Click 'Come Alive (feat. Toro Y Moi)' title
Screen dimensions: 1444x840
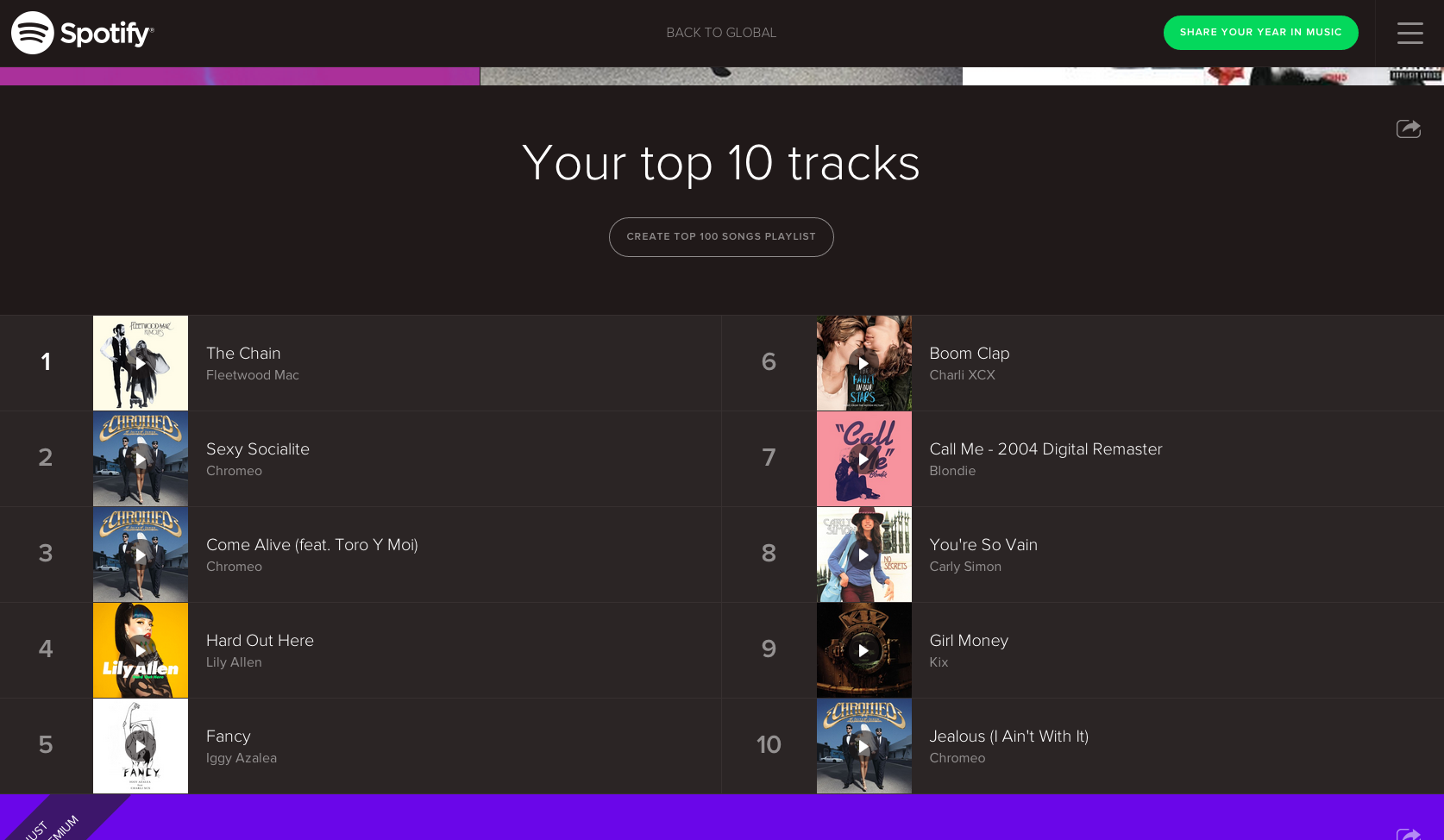tap(312, 545)
